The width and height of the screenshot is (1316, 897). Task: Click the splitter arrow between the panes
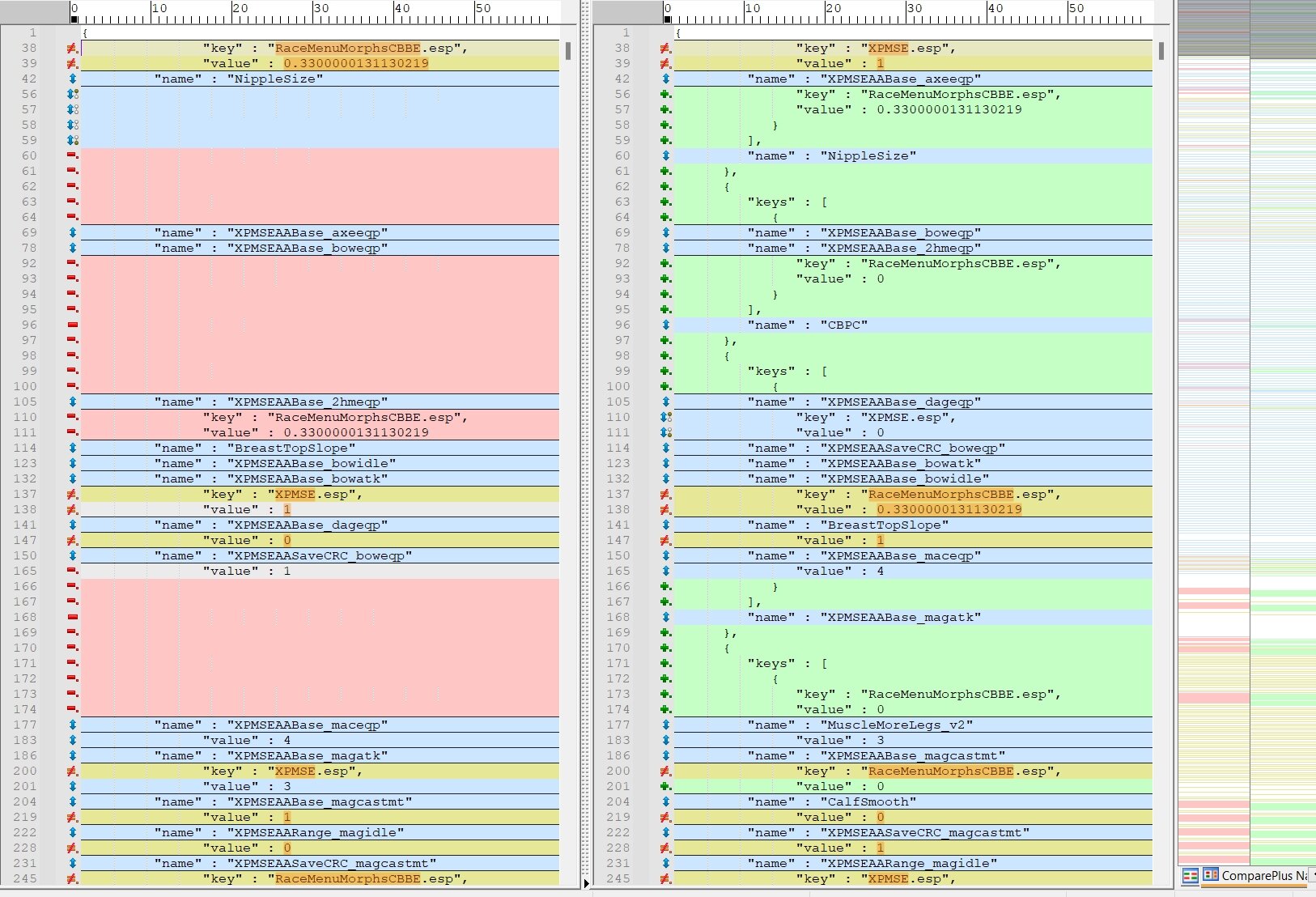coord(587,883)
